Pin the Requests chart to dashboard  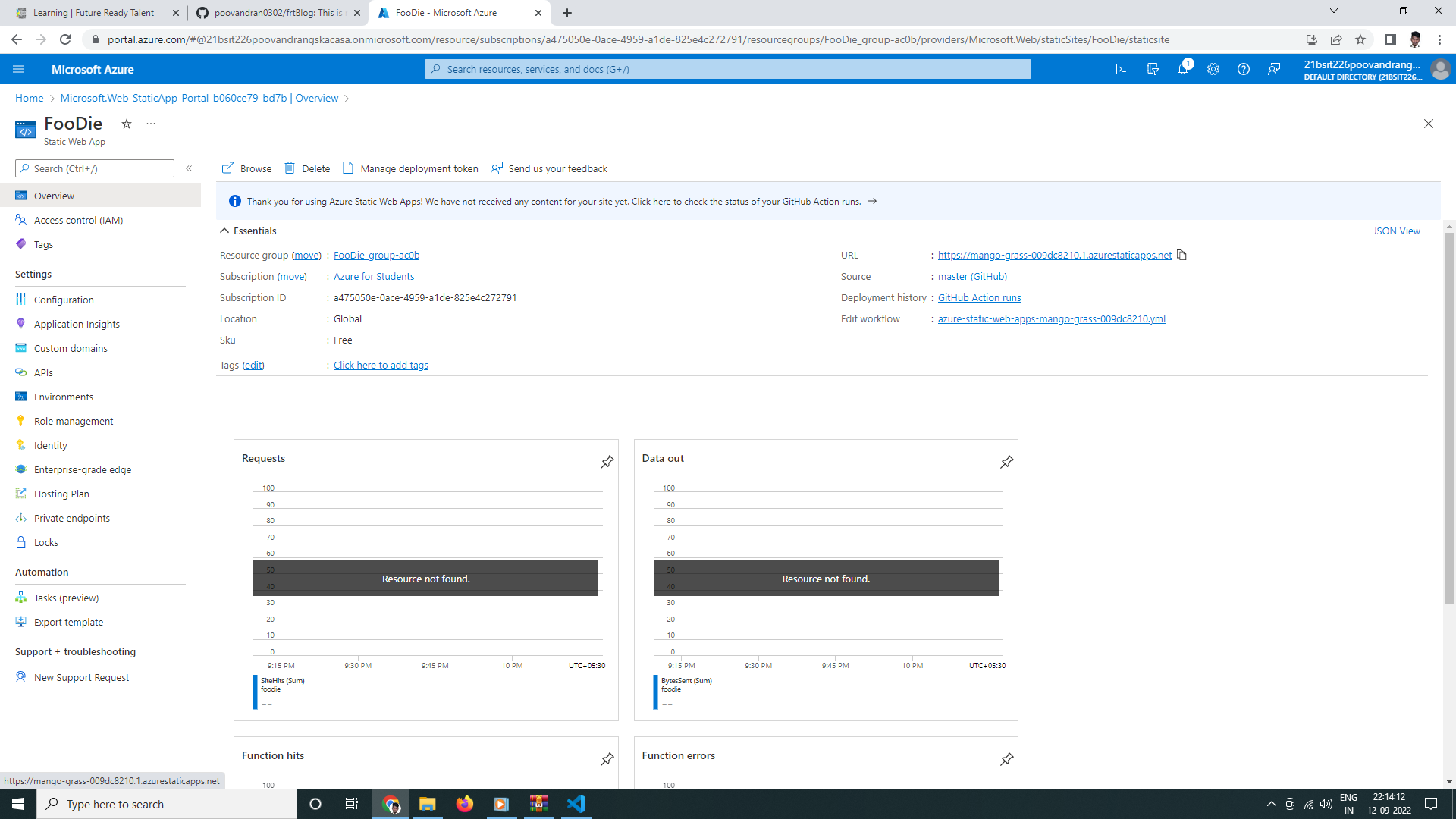[607, 462]
